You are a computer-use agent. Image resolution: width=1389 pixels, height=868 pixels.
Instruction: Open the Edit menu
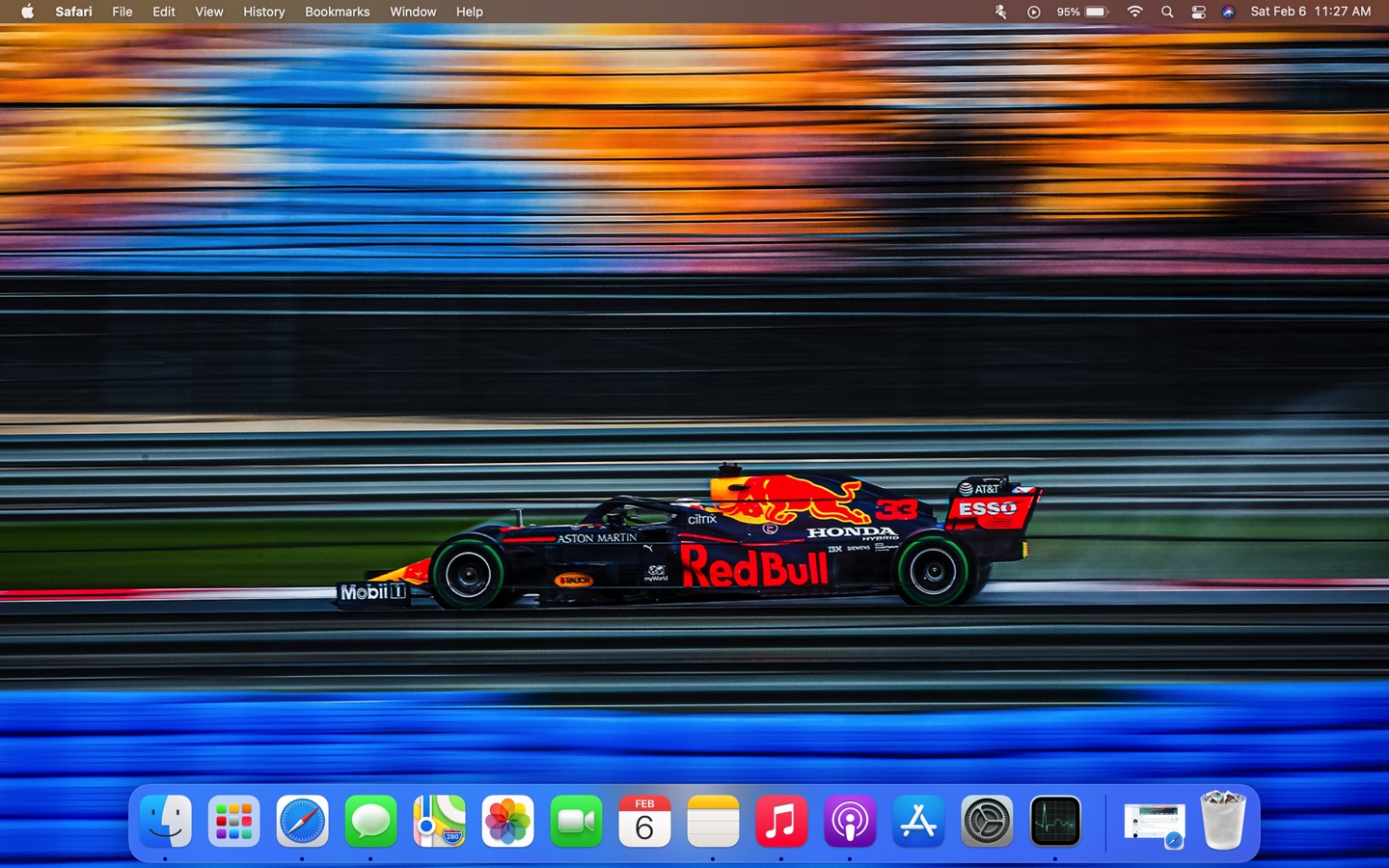click(164, 12)
